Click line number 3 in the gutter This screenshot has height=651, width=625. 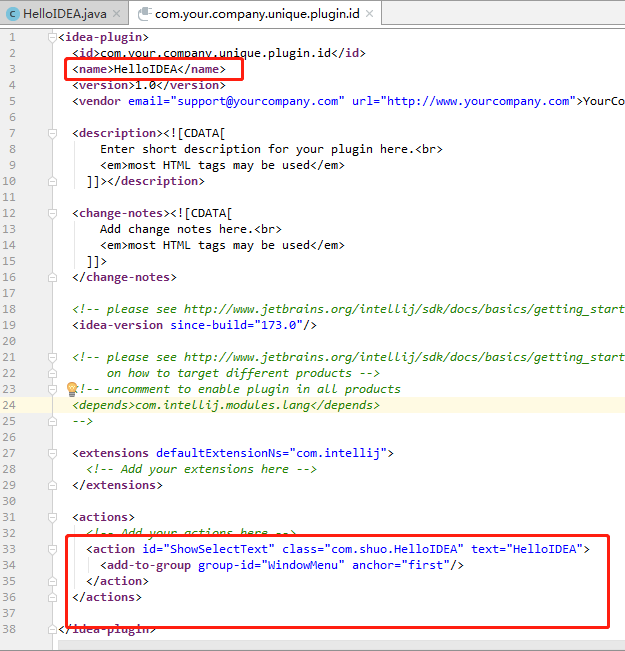(12, 69)
